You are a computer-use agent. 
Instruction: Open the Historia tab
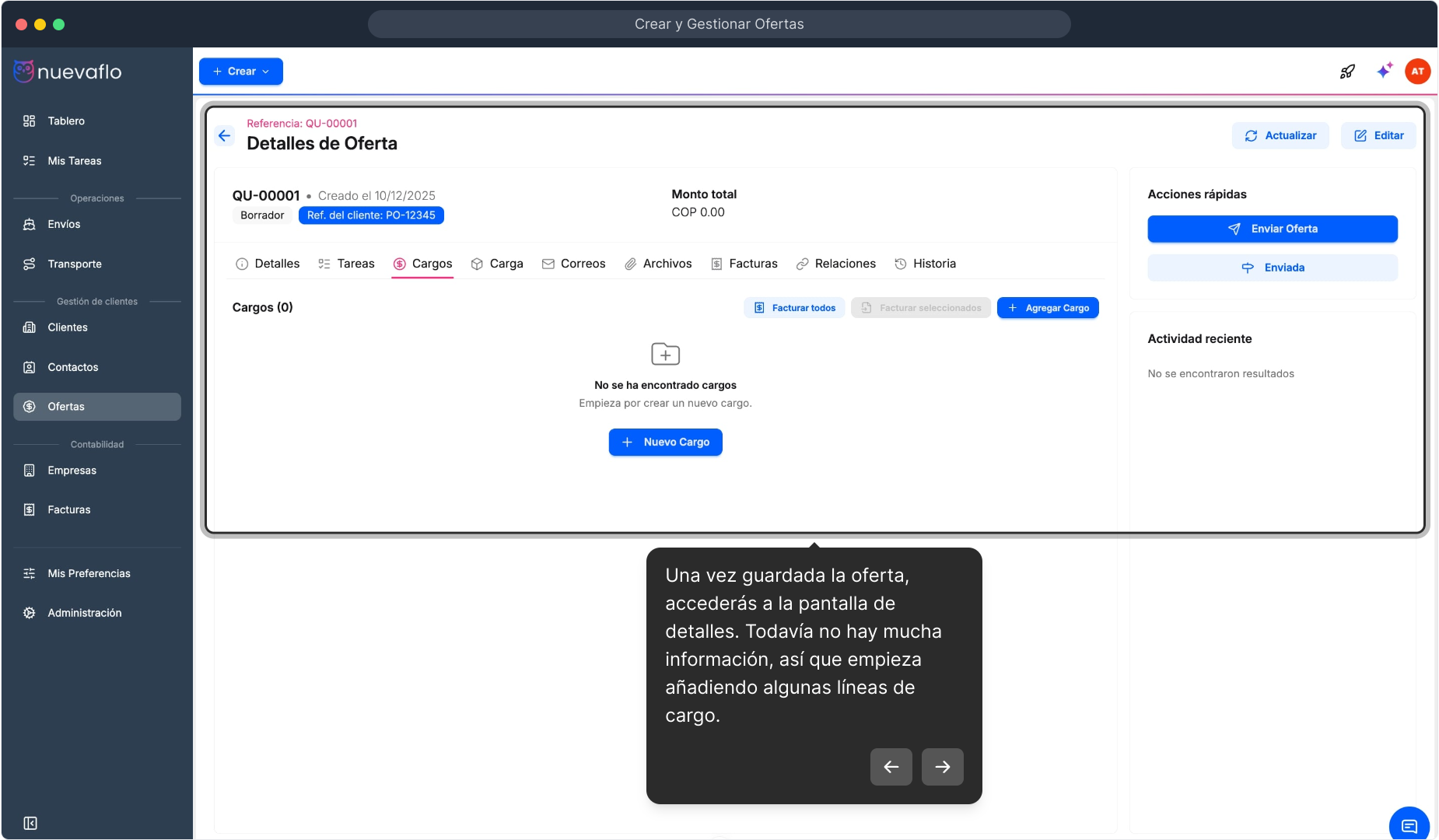pos(925,264)
